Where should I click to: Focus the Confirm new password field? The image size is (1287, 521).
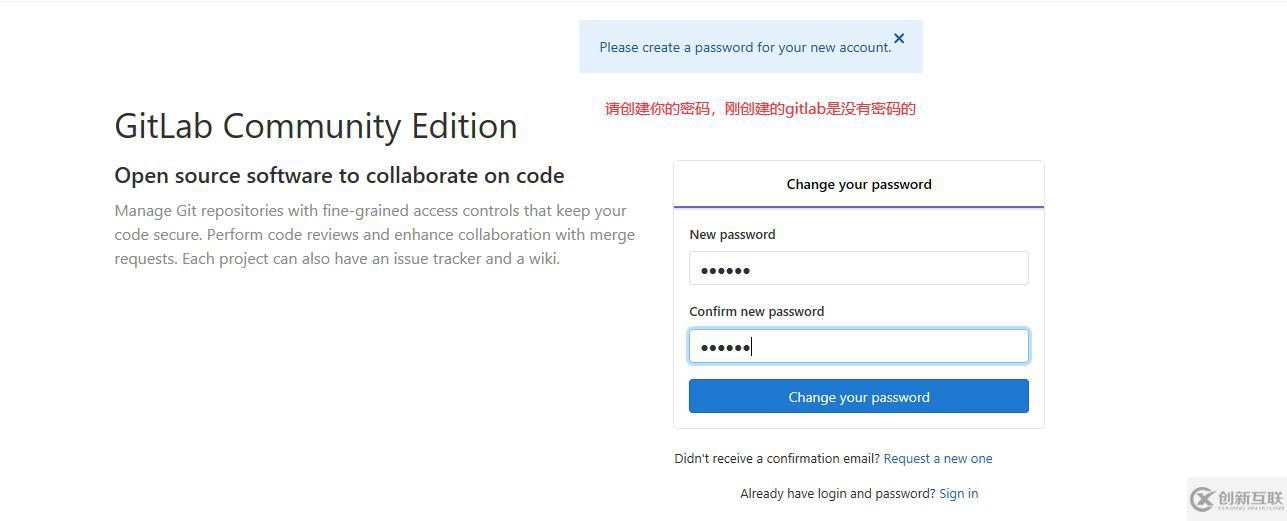858,346
